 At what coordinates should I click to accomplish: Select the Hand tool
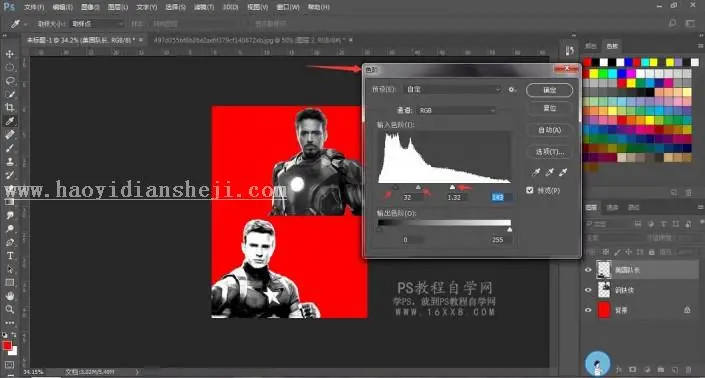(x=9, y=296)
